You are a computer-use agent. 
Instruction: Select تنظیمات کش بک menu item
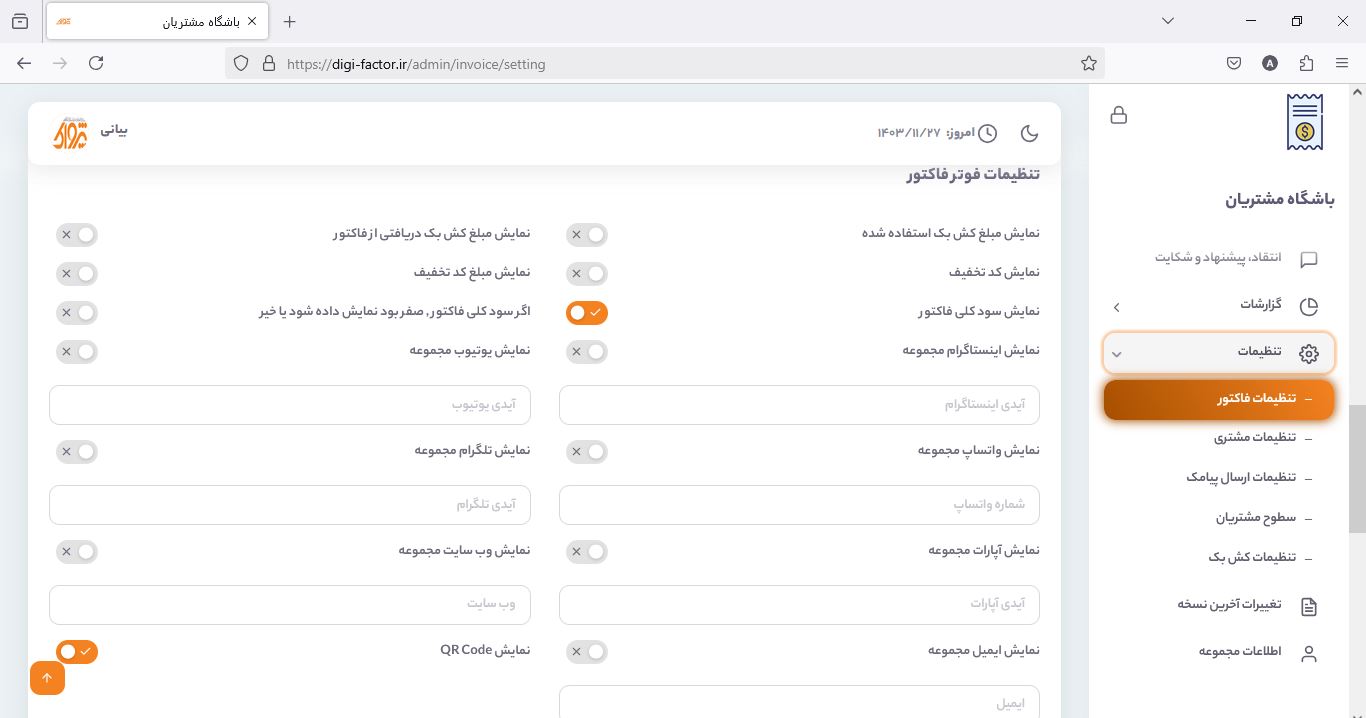click(1251, 557)
